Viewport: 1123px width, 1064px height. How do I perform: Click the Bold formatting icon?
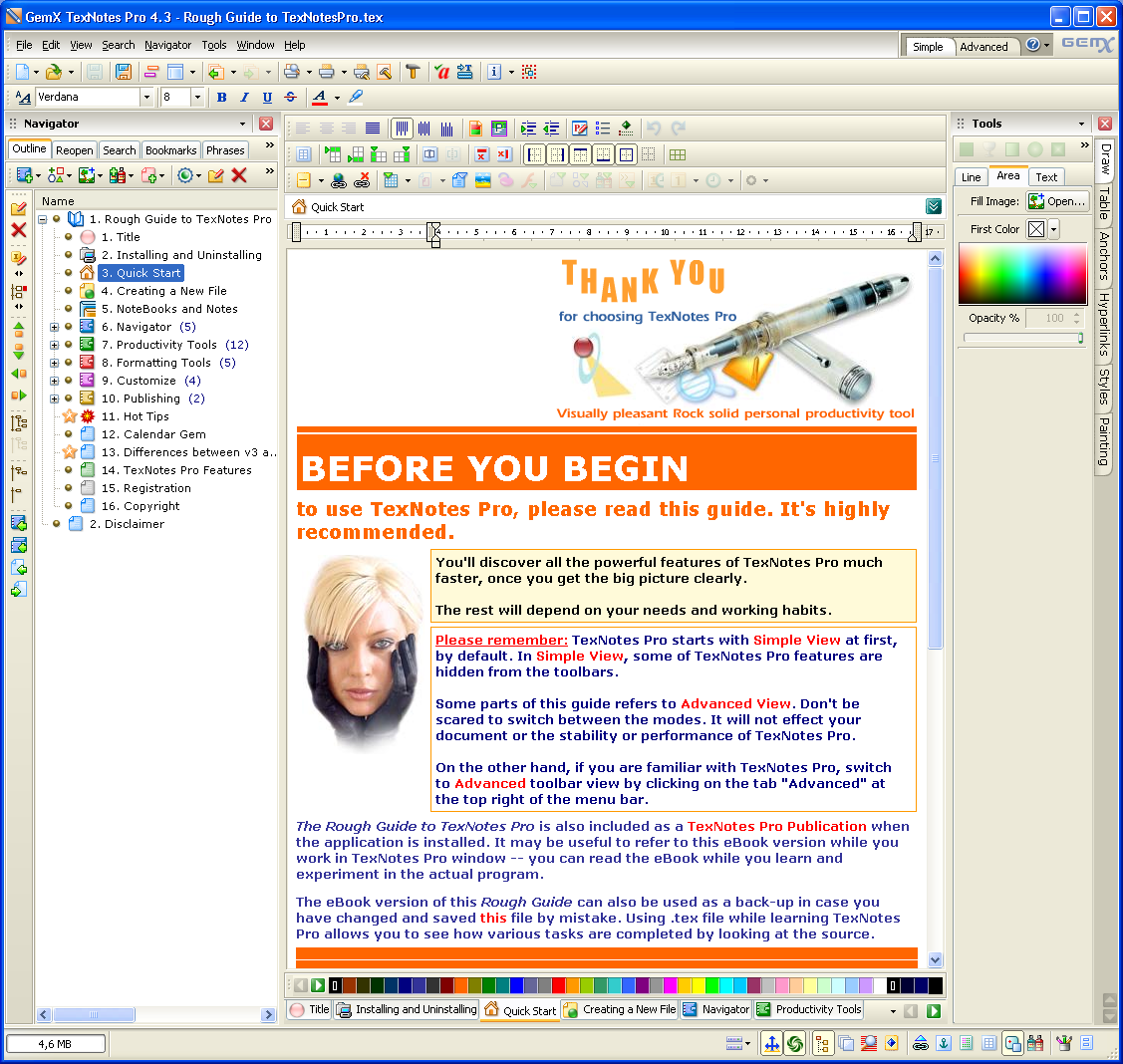point(221,98)
